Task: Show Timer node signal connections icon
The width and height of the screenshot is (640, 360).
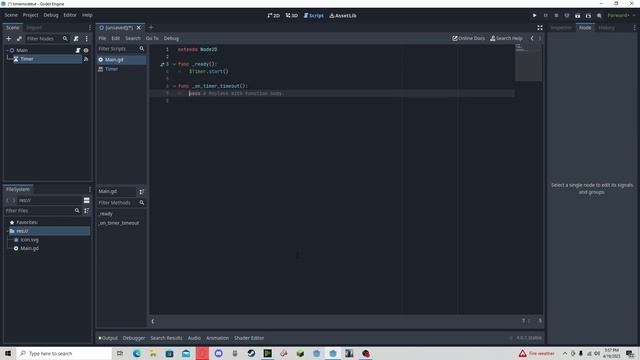Action: 86,59
